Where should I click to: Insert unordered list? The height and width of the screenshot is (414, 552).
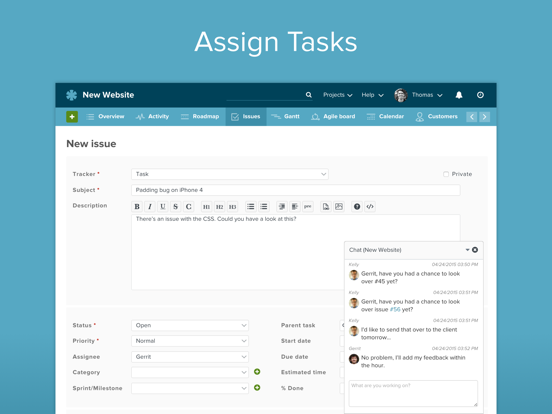(x=251, y=207)
